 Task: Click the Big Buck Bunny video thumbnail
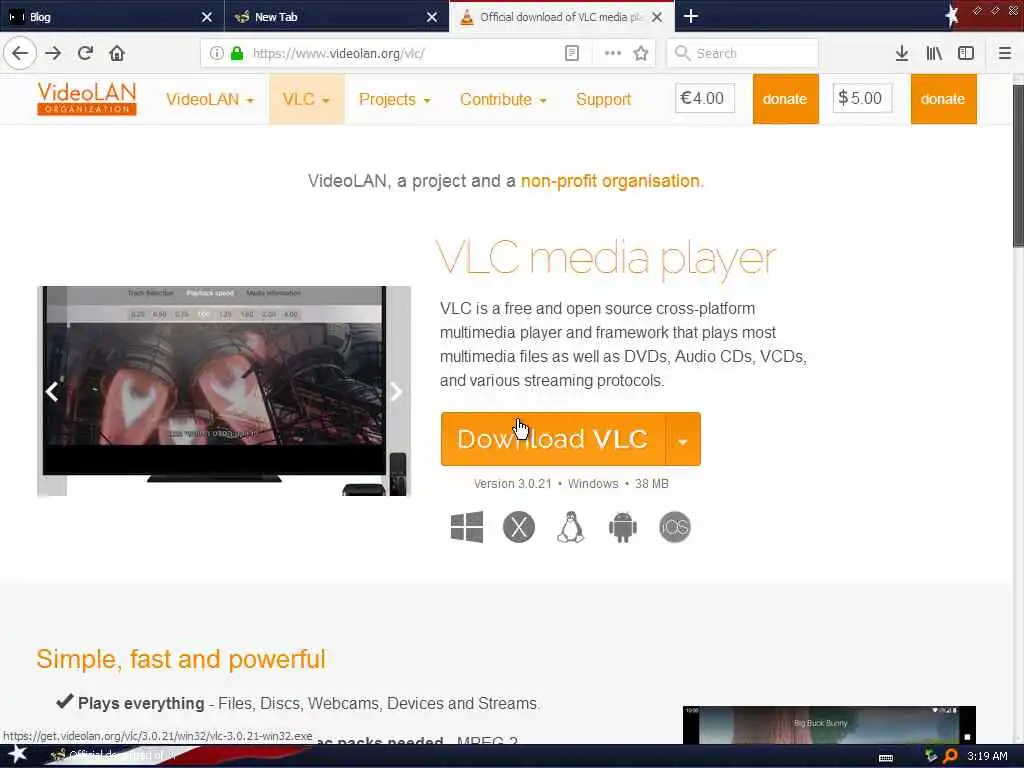coord(829,725)
